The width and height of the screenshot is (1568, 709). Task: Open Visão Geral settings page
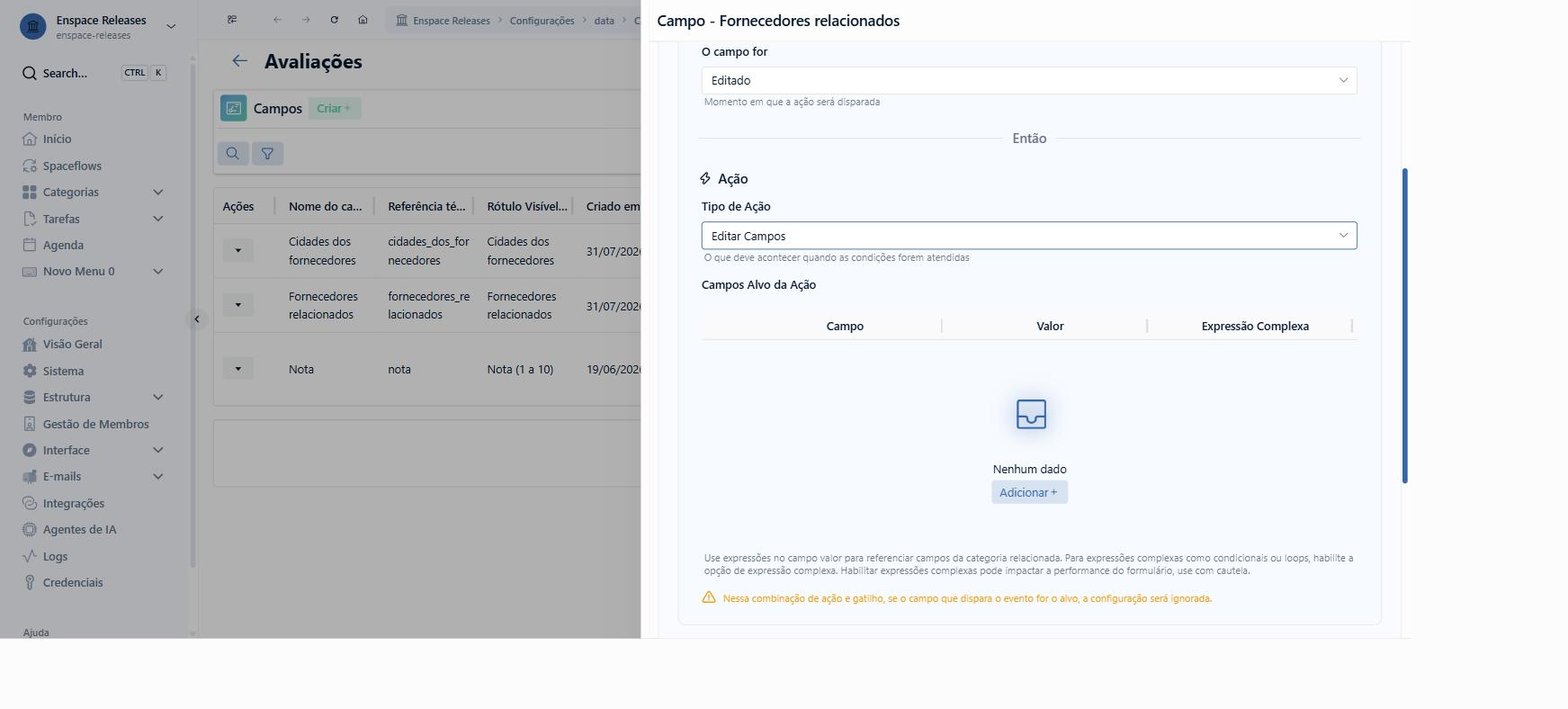(72, 345)
